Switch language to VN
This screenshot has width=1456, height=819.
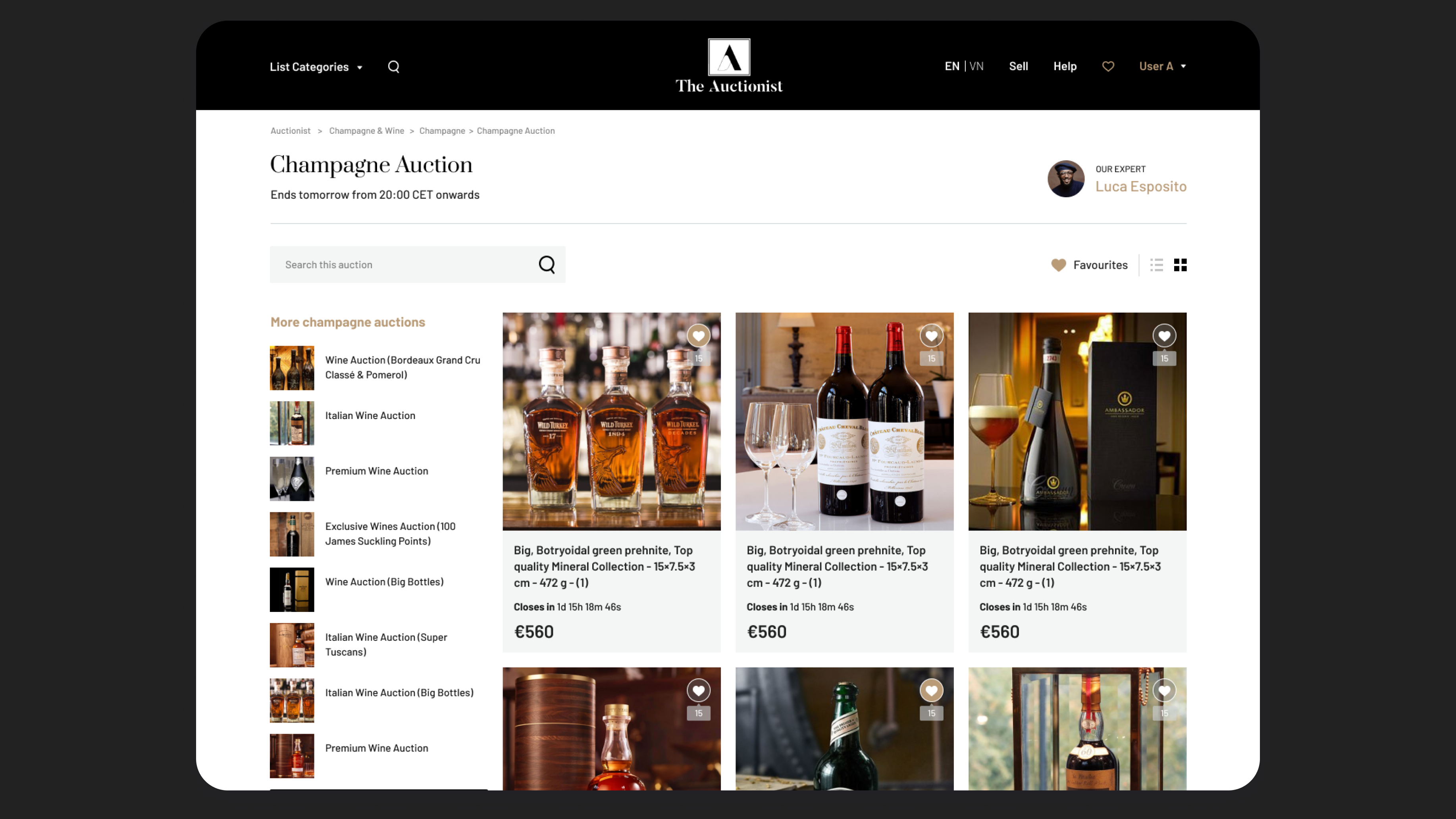click(976, 66)
